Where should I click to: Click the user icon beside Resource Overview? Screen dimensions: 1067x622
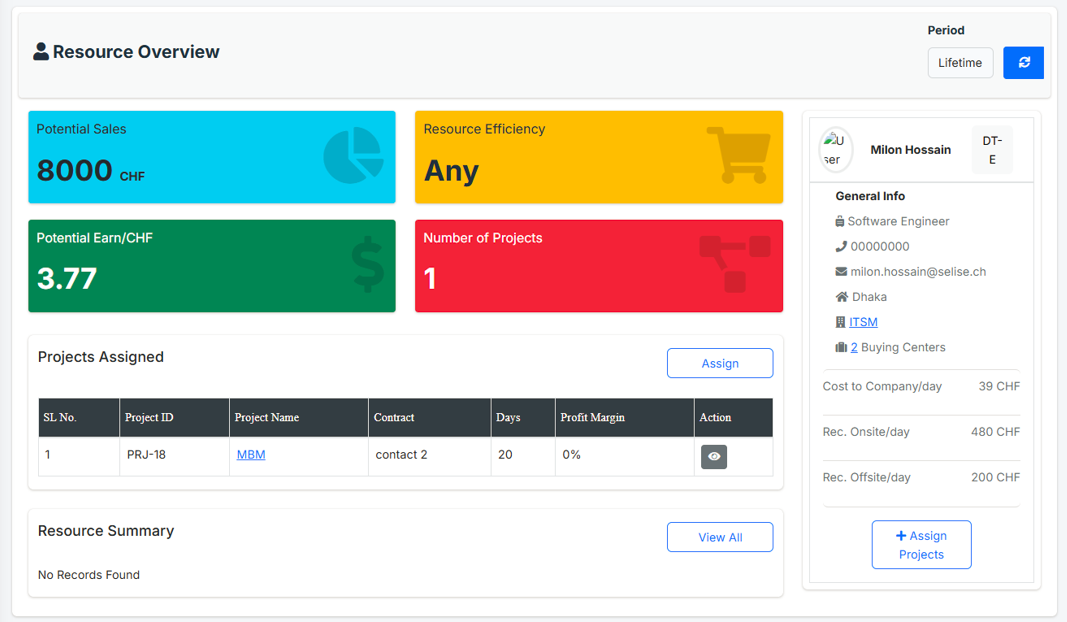pyautogui.click(x=41, y=52)
